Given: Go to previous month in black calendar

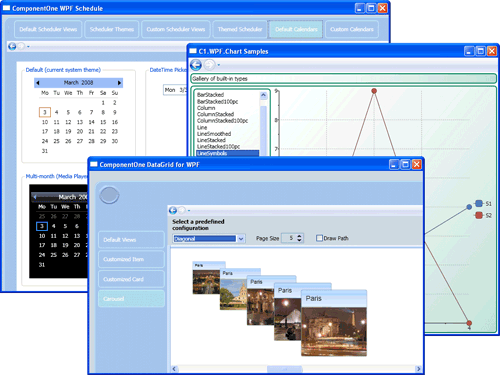Looking at the screenshot, I should point(35,197).
